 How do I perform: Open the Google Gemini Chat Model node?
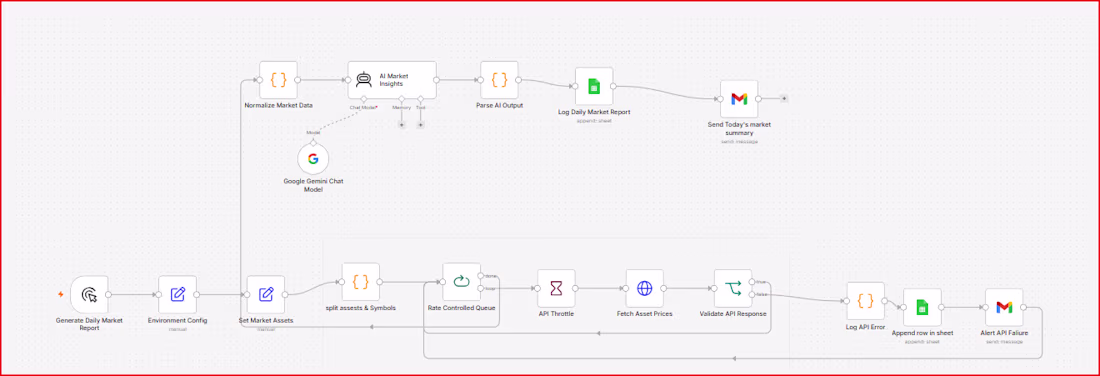[312, 159]
